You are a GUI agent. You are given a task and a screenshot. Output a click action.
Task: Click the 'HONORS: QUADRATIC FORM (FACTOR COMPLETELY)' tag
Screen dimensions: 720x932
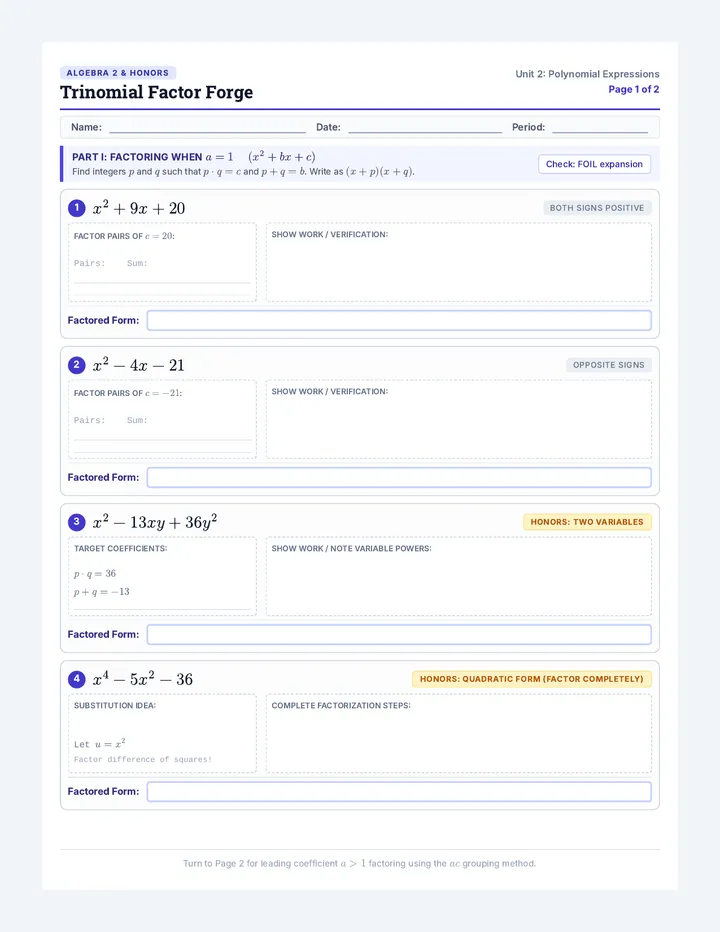coord(532,679)
